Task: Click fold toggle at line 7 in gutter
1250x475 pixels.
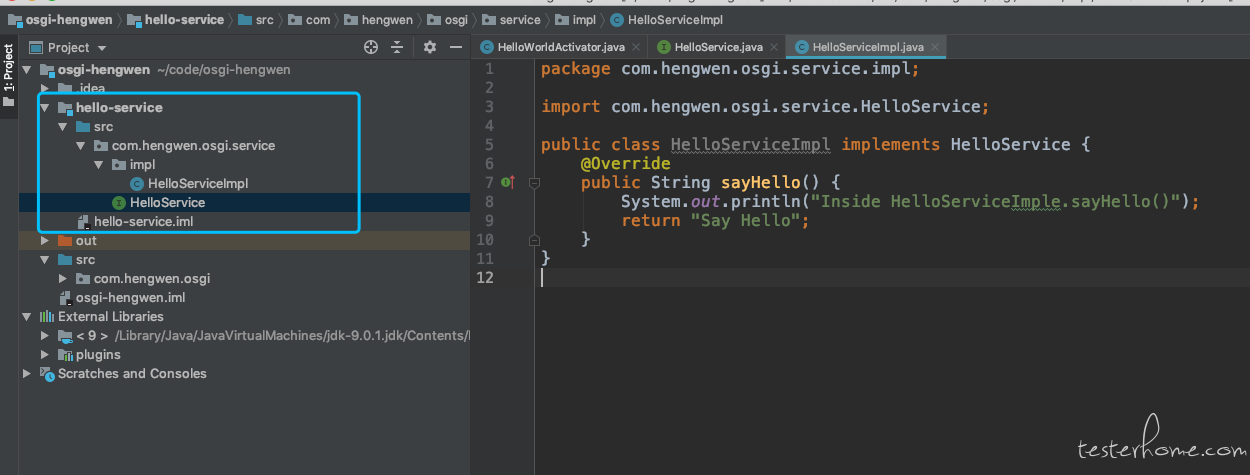Action: coord(534,182)
